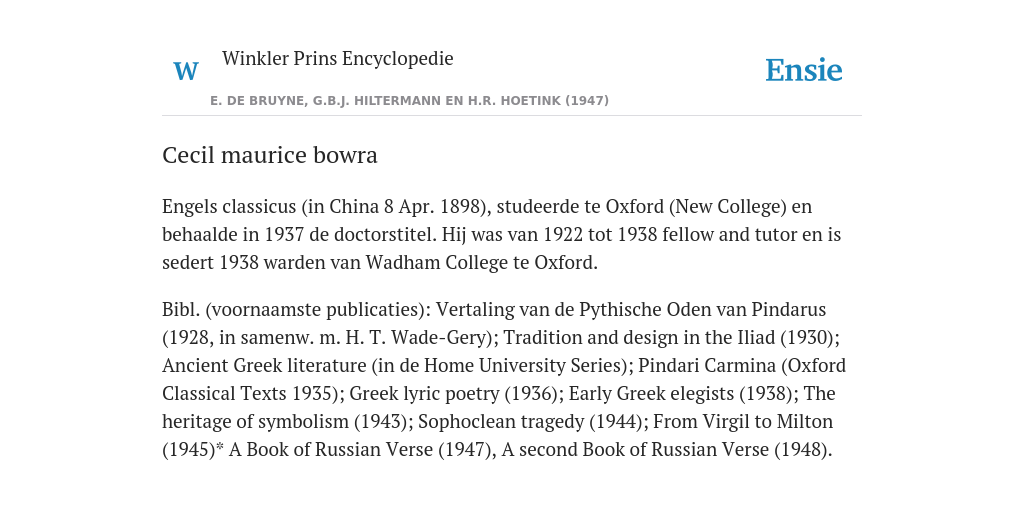The height and width of the screenshot is (512, 1024).
Task: Click the heading Cecil maurice bowra
Action: [x=270, y=155]
